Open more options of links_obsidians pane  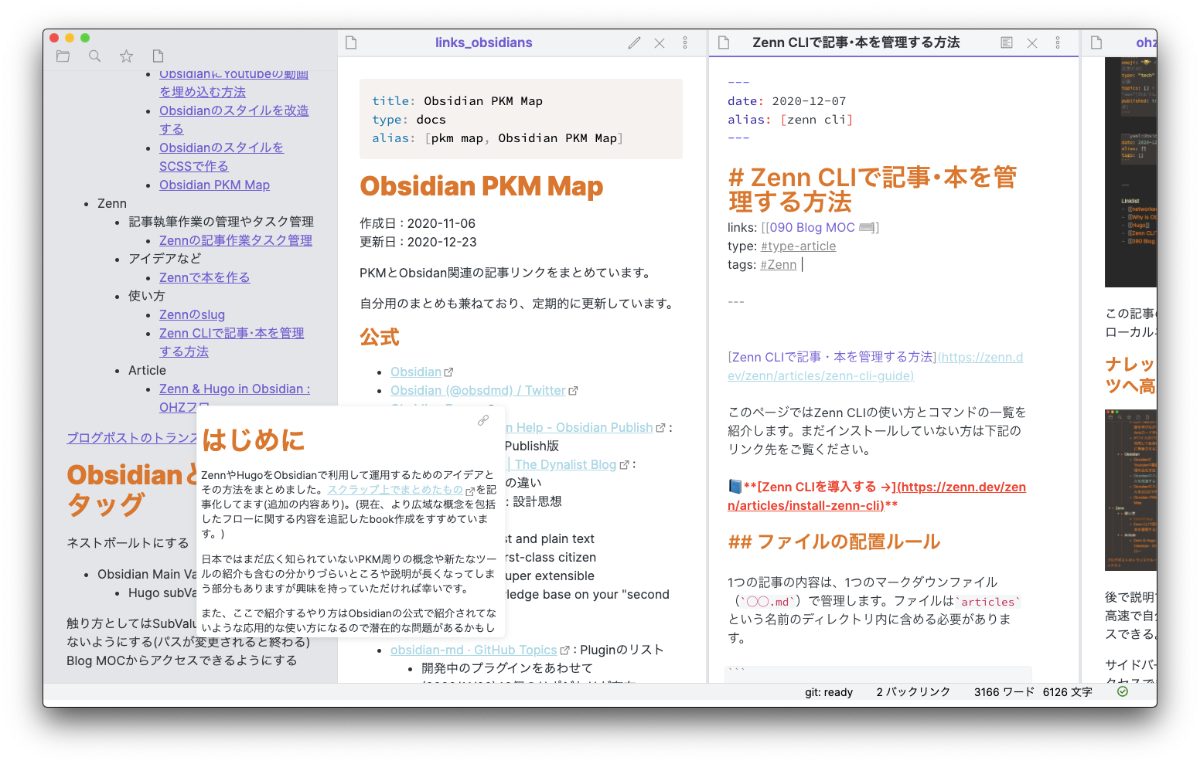[685, 43]
